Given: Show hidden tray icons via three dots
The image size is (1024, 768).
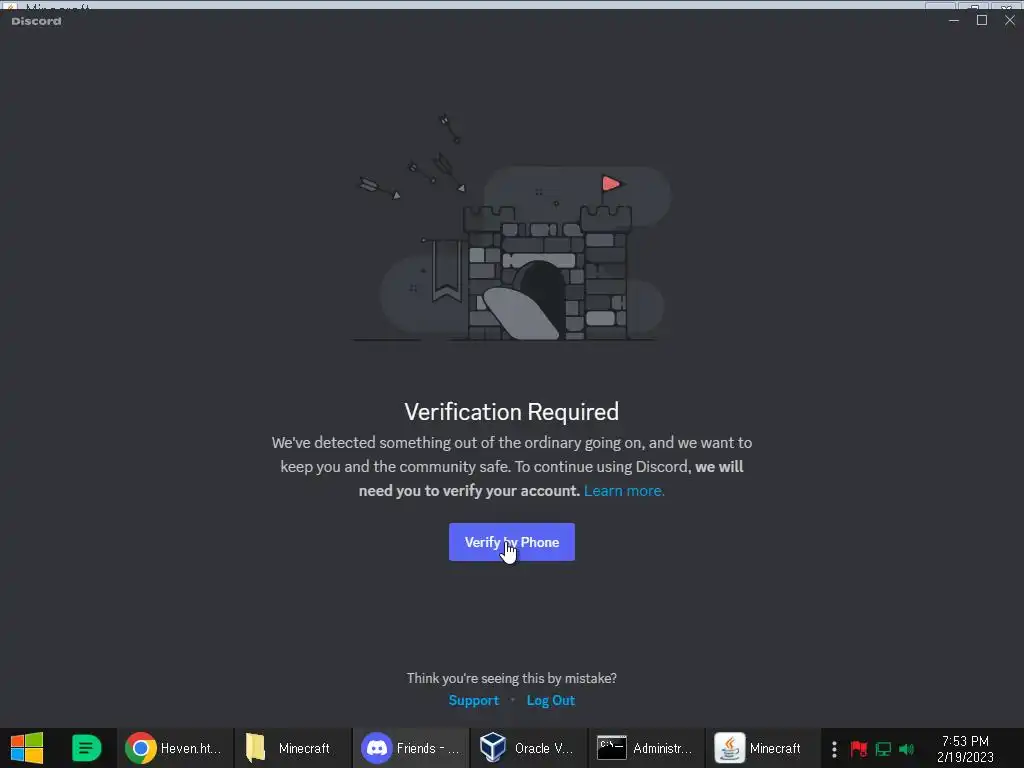Looking at the screenshot, I should point(834,749).
